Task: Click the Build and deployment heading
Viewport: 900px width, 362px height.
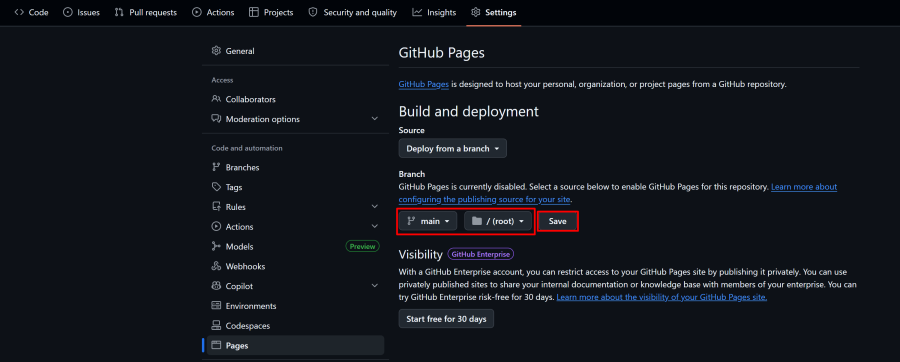Action: click(x=469, y=111)
